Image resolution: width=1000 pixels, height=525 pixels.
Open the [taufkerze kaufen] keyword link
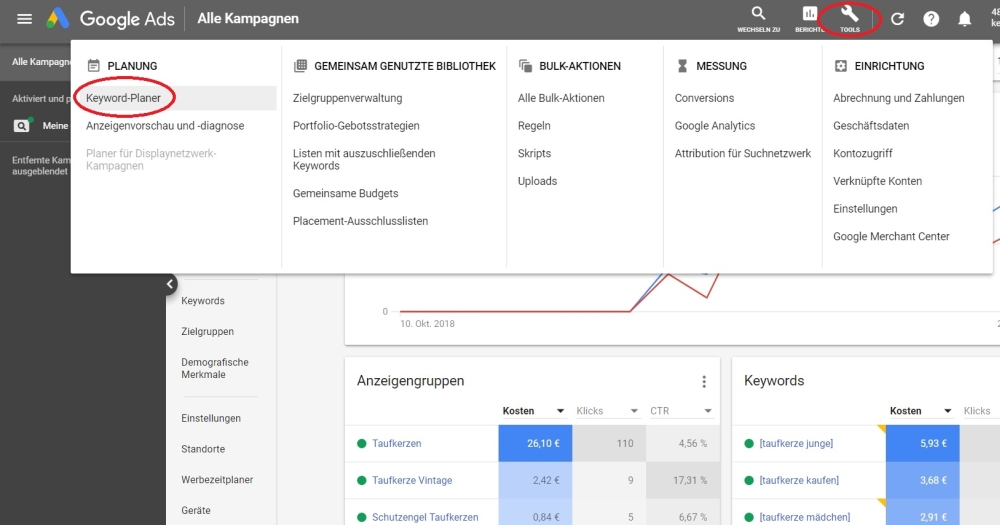point(799,480)
